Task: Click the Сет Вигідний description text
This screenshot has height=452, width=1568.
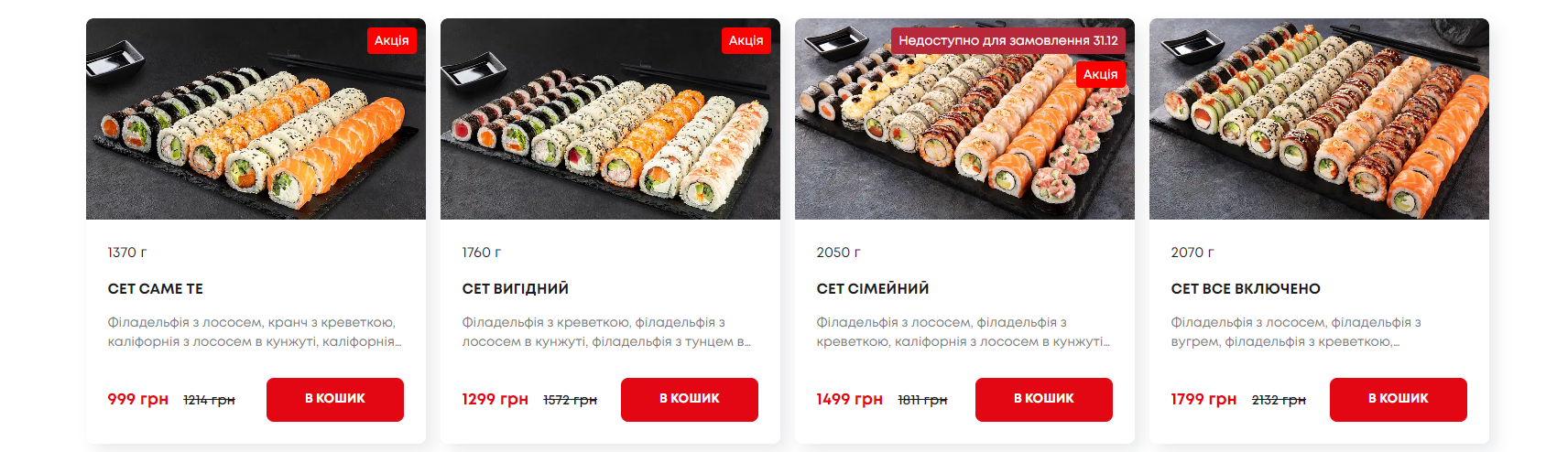Action: [x=606, y=332]
